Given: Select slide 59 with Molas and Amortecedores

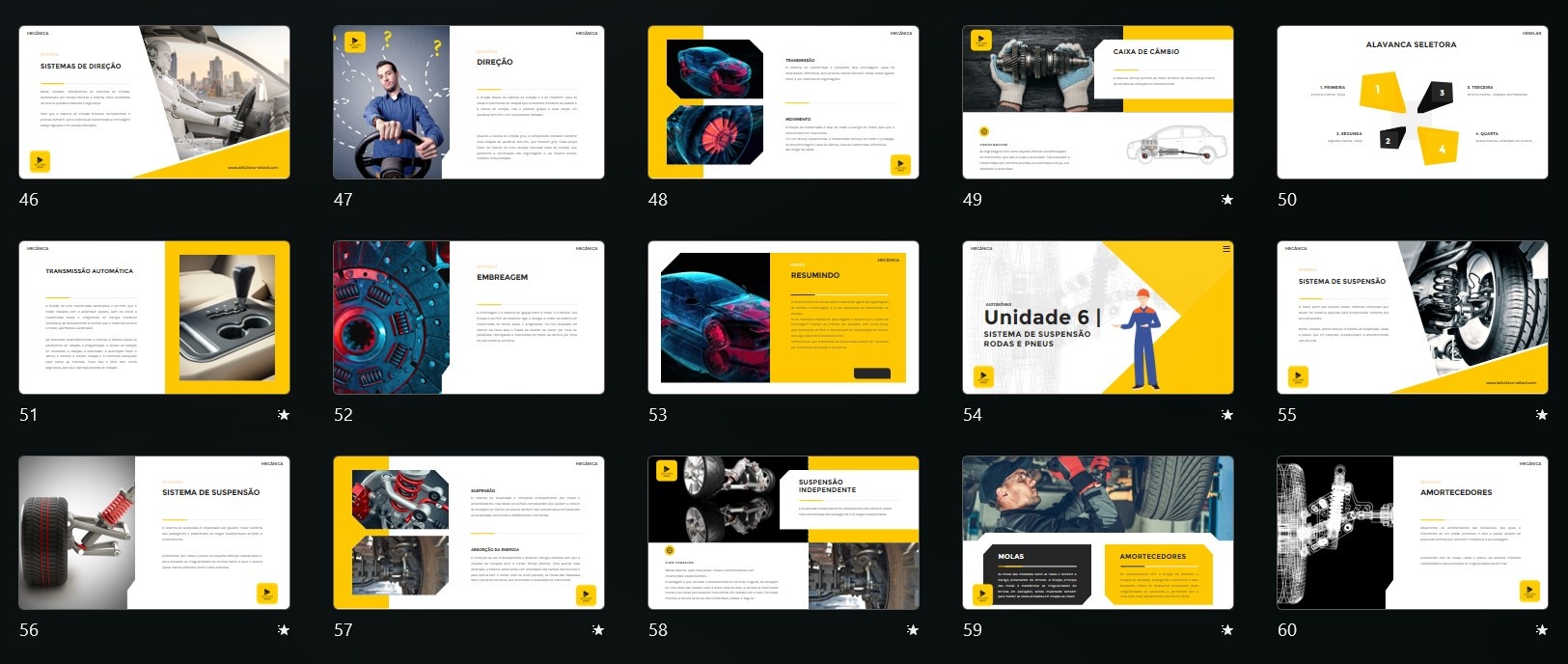Looking at the screenshot, I should coord(1098,533).
